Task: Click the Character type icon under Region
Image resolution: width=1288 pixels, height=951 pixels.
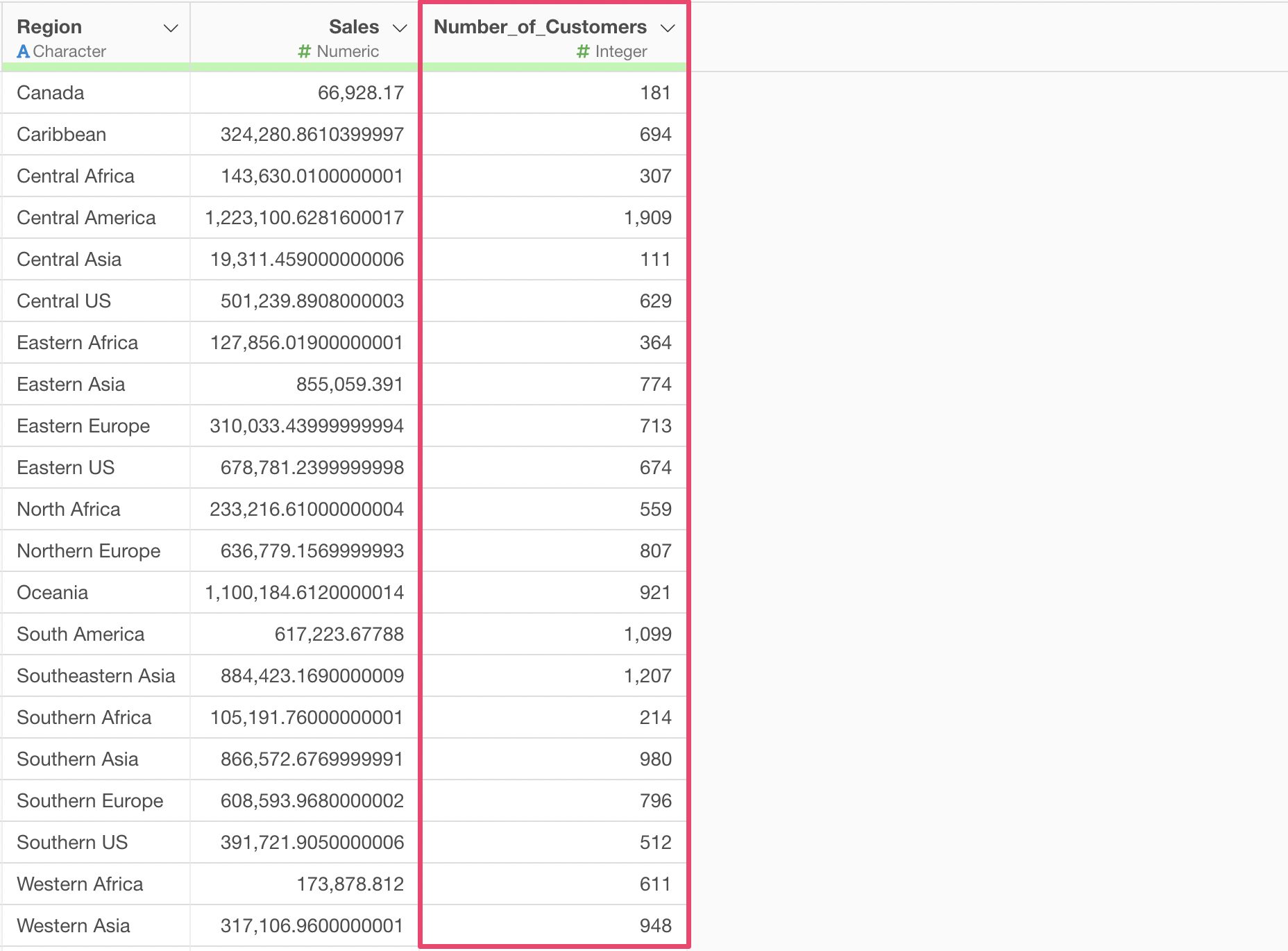Action: pos(23,51)
